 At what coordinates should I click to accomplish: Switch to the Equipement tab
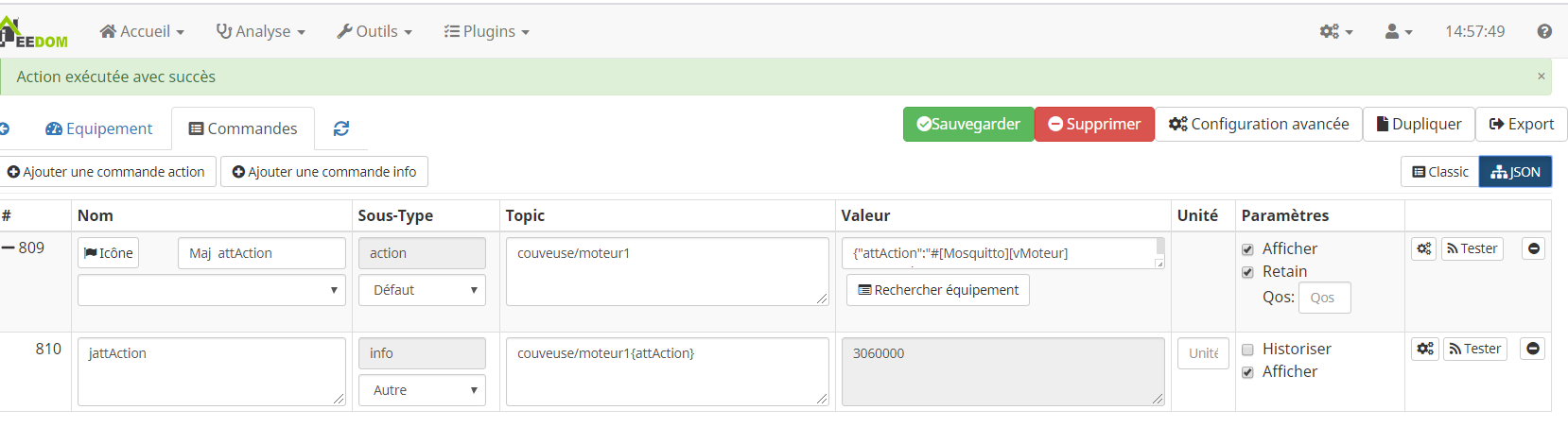(99, 128)
